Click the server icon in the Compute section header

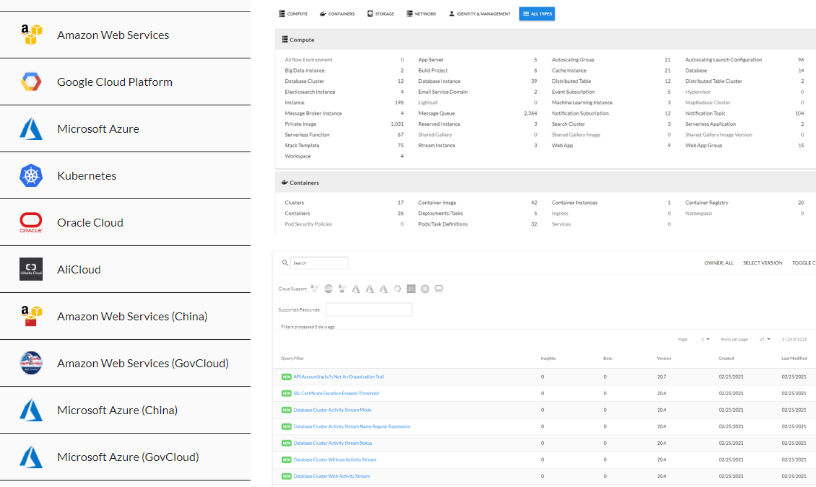click(x=285, y=40)
